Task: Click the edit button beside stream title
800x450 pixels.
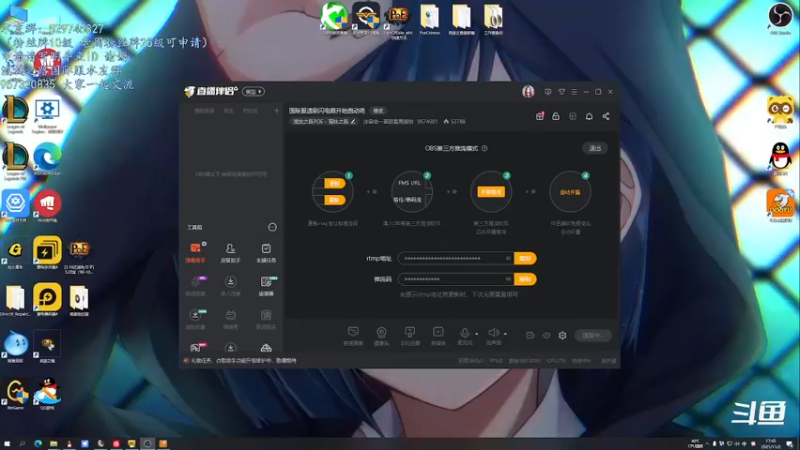Action: click(x=378, y=111)
